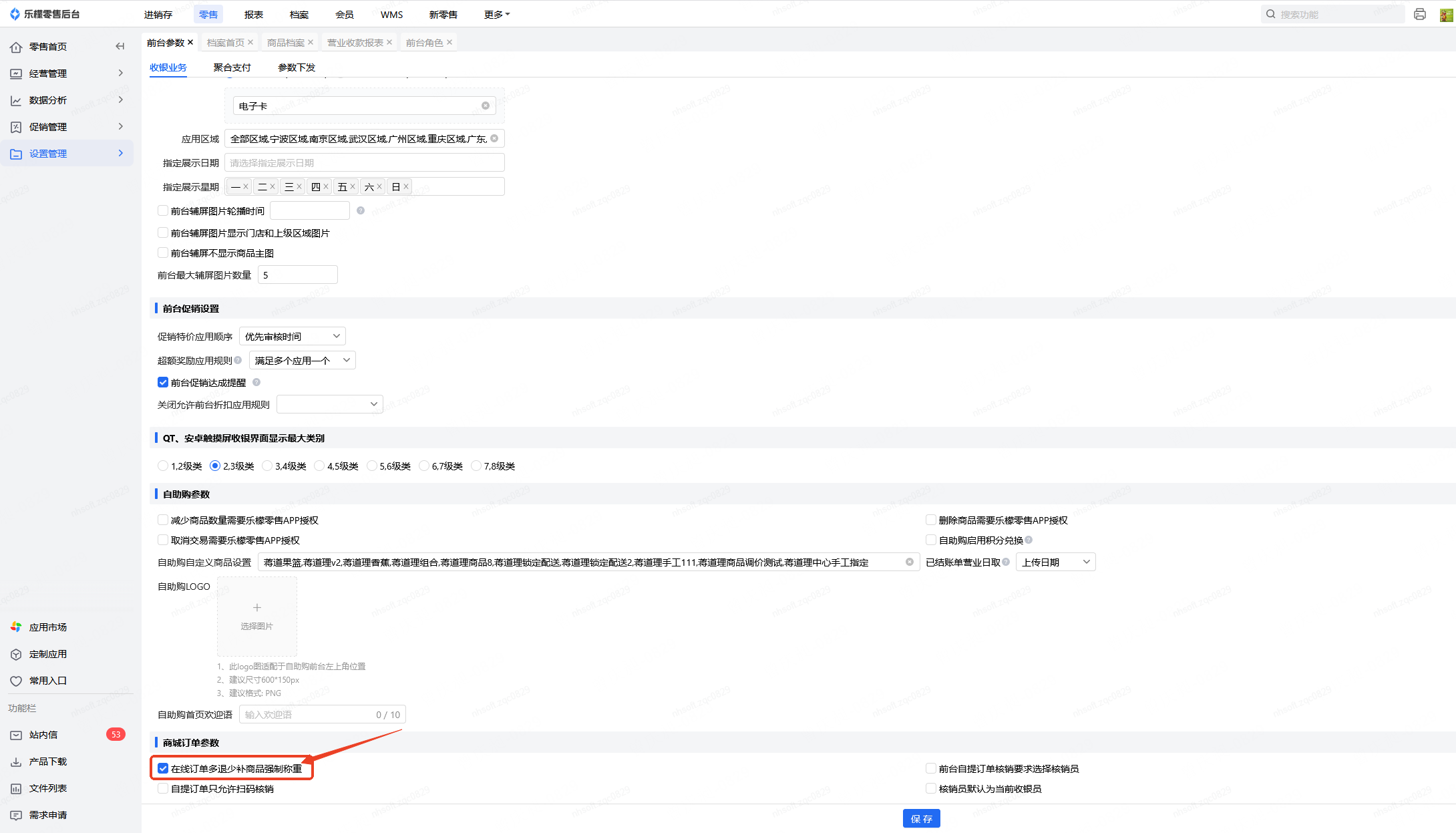The height and width of the screenshot is (833, 1456).
Task: Close the 商品档案 tab
Action: pyautogui.click(x=311, y=42)
